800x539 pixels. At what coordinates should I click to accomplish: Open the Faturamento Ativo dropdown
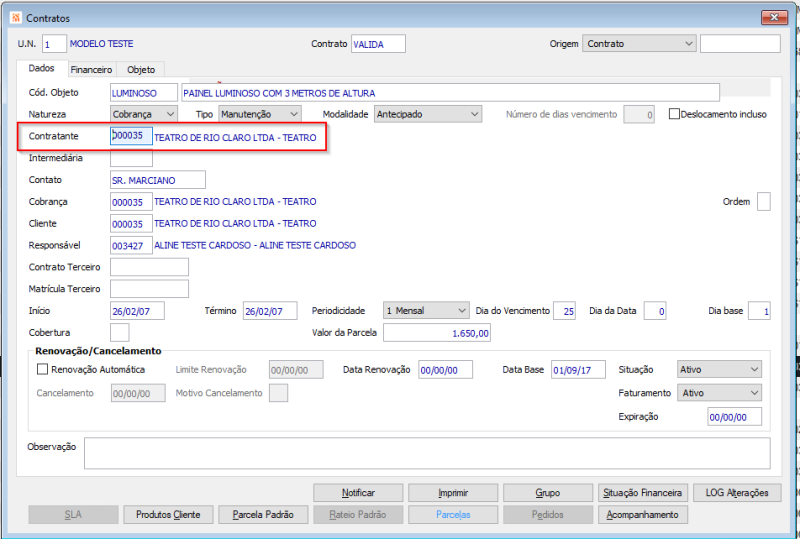pos(719,393)
